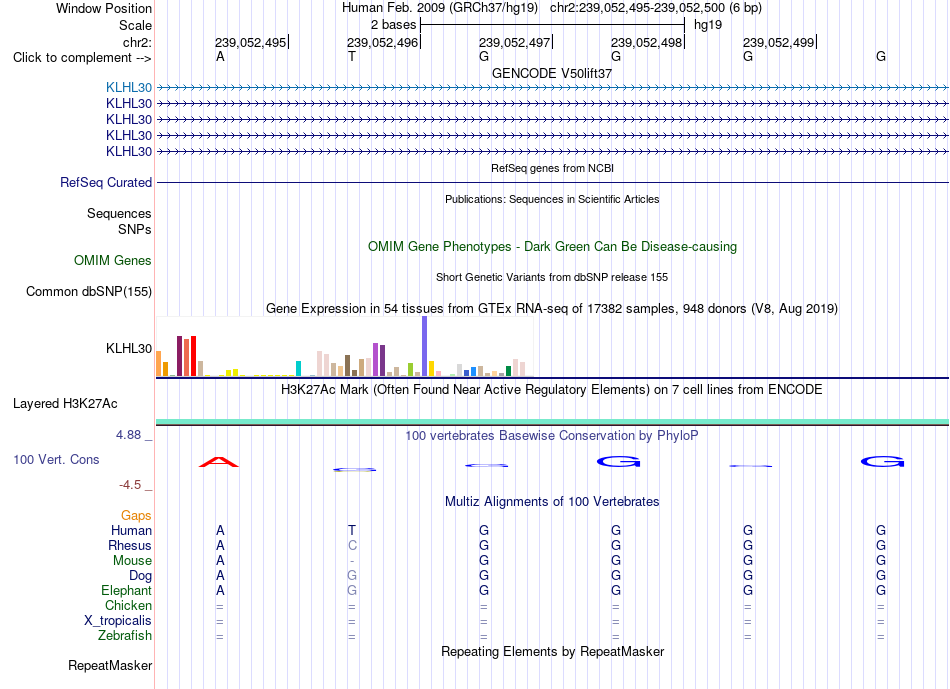Open the Layered H3K27Ac track label
Screen dimensions: 950x689
click(65, 404)
